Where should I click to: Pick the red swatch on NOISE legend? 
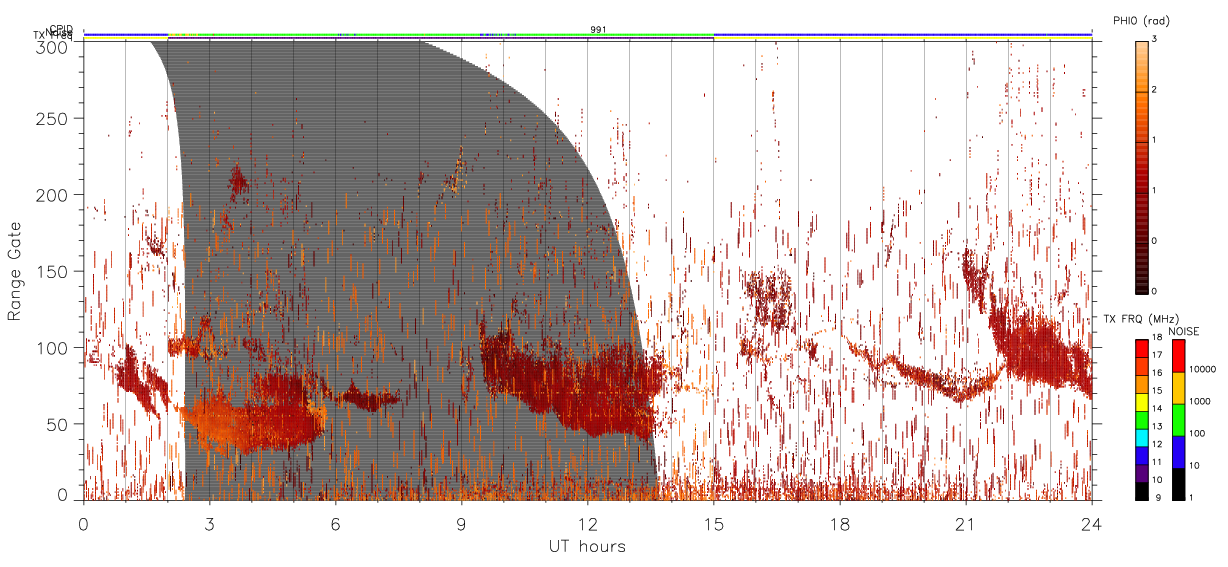tap(1178, 356)
